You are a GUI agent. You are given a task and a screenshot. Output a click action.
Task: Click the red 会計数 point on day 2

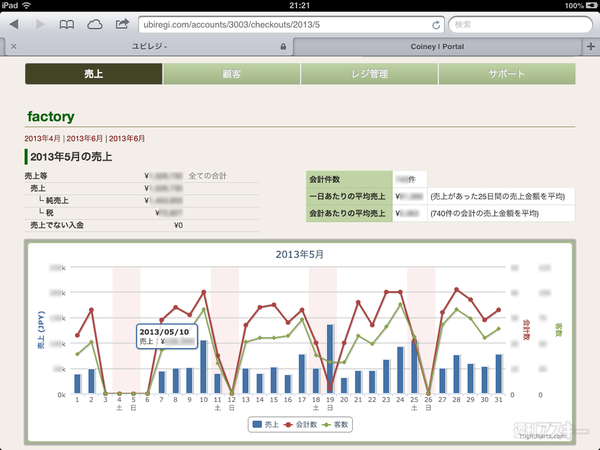(x=91, y=310)
